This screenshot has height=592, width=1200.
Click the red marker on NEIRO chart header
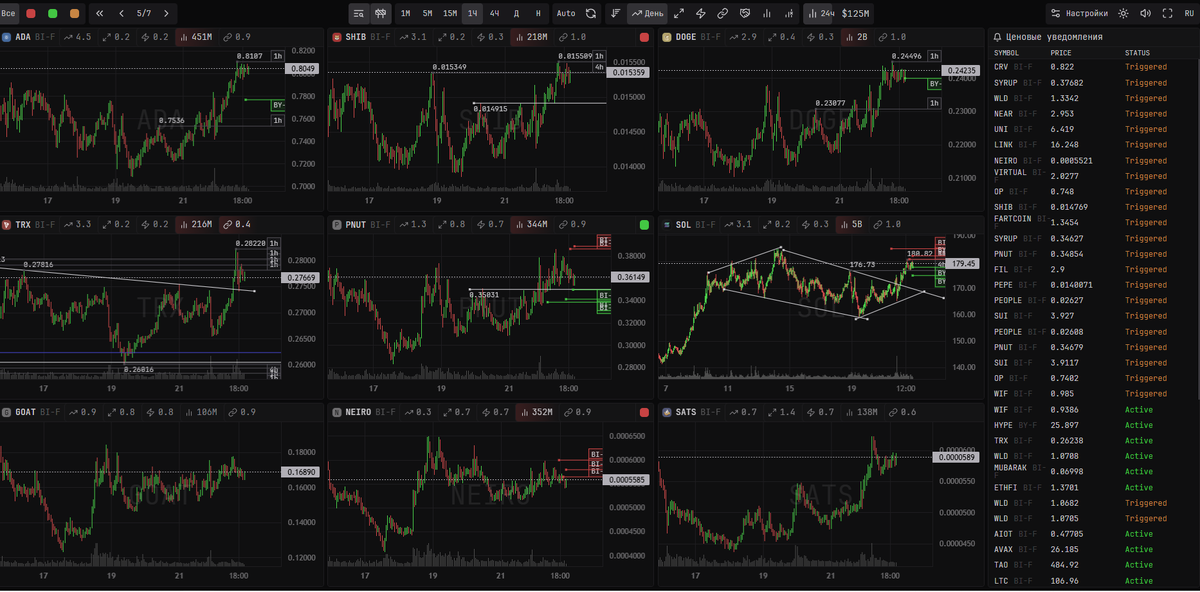[x=644, y=412]
